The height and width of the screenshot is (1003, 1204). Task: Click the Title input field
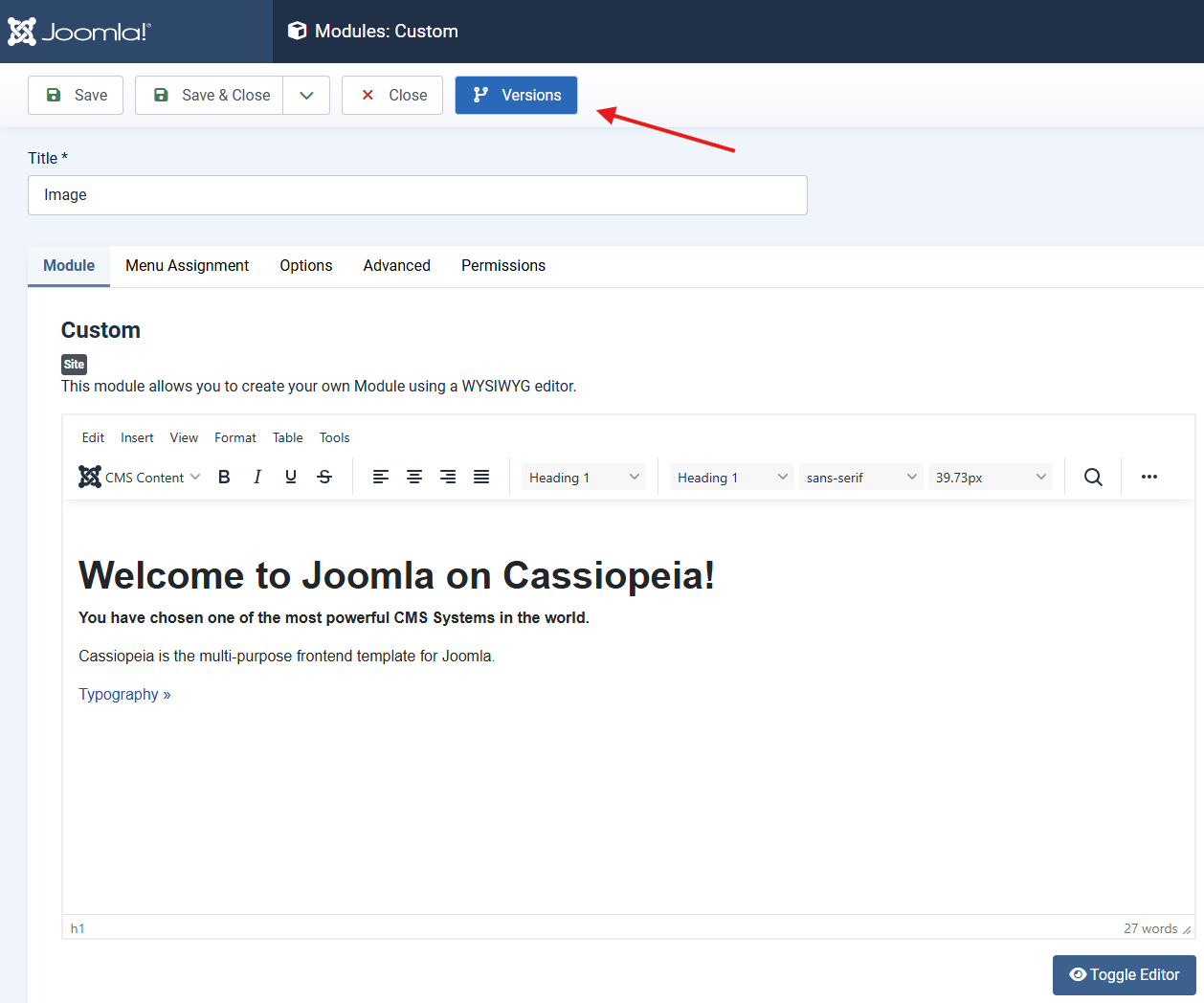click(x=417, y=194)
